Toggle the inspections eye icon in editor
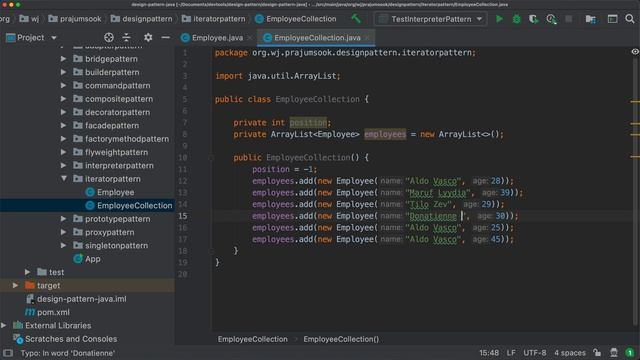The height and width of the screenshot is (360, 640). [x=635, y=52]
